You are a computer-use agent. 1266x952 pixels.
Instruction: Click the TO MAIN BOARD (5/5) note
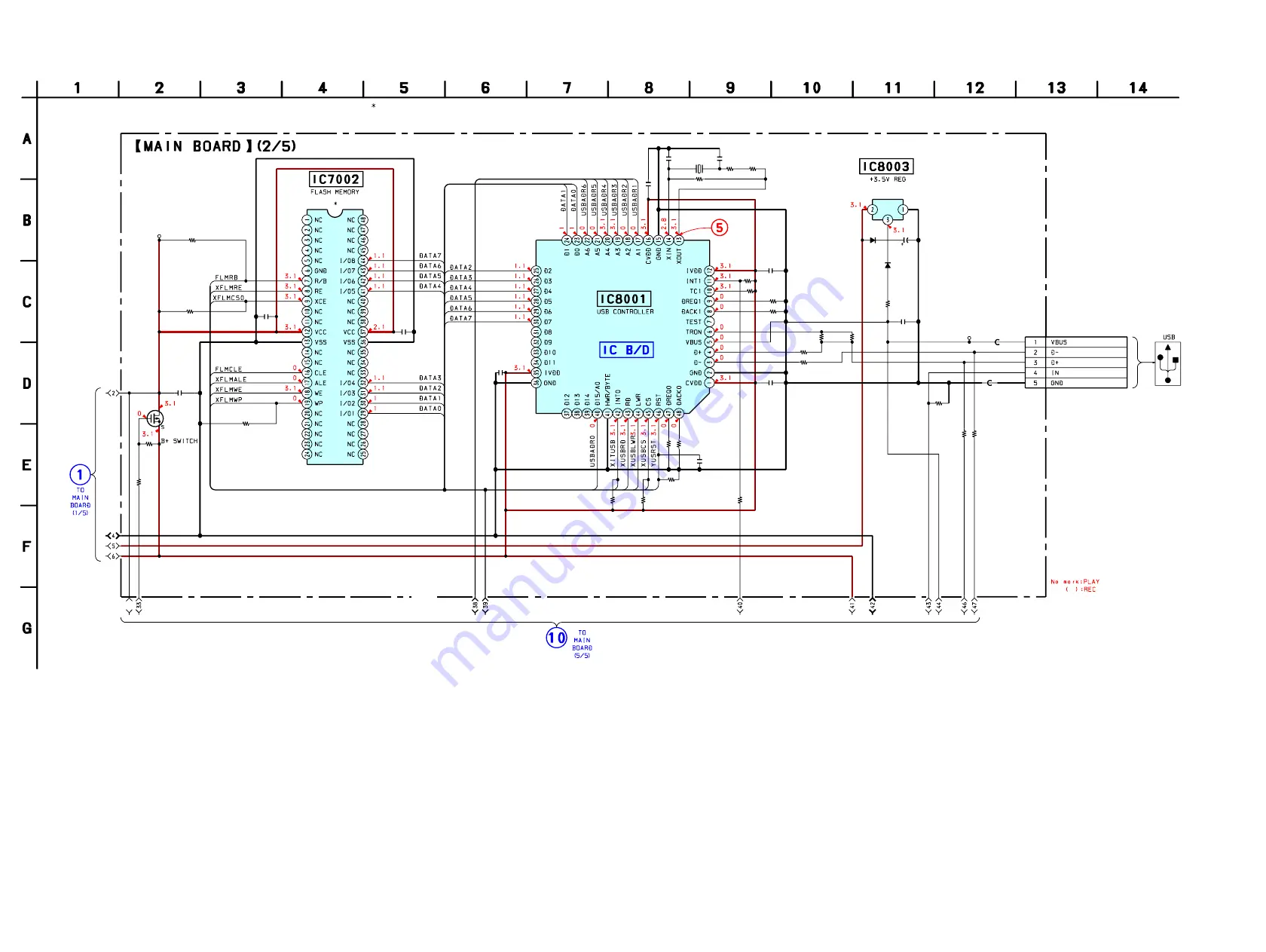[582, 644]
